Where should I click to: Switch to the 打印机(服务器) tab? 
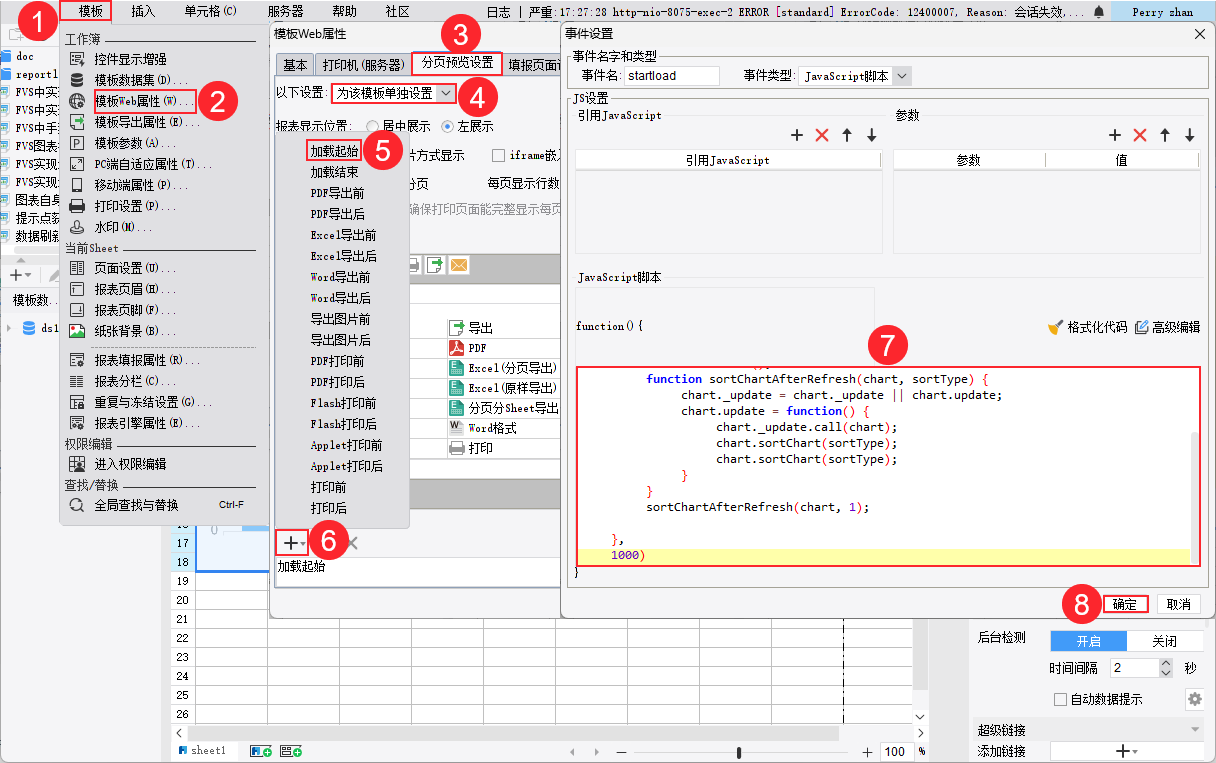pos(362,65)
